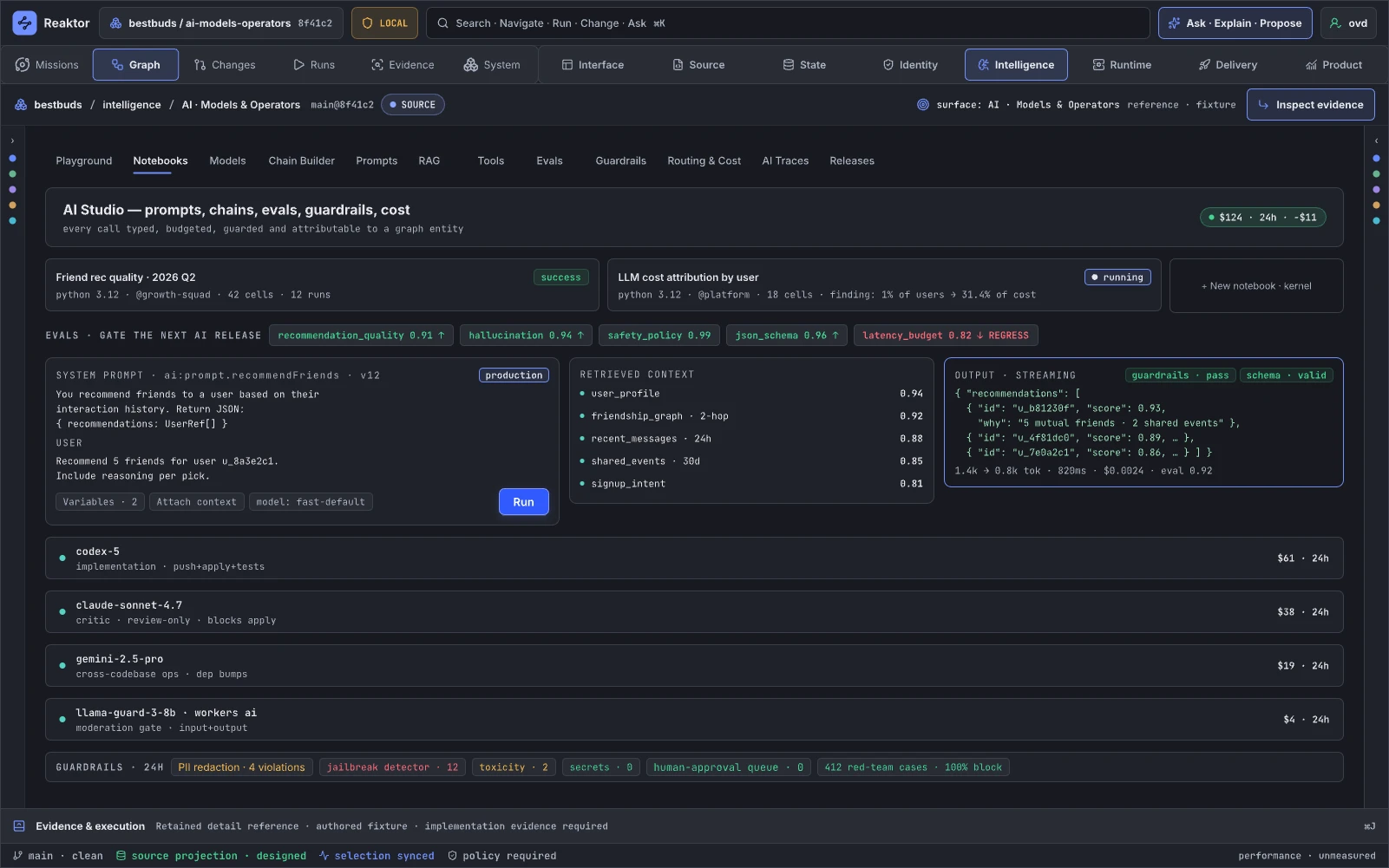Toggle the SOURCE badge in breadcrumb
This screenshot has height=868, width=1389.
[413, 105]
